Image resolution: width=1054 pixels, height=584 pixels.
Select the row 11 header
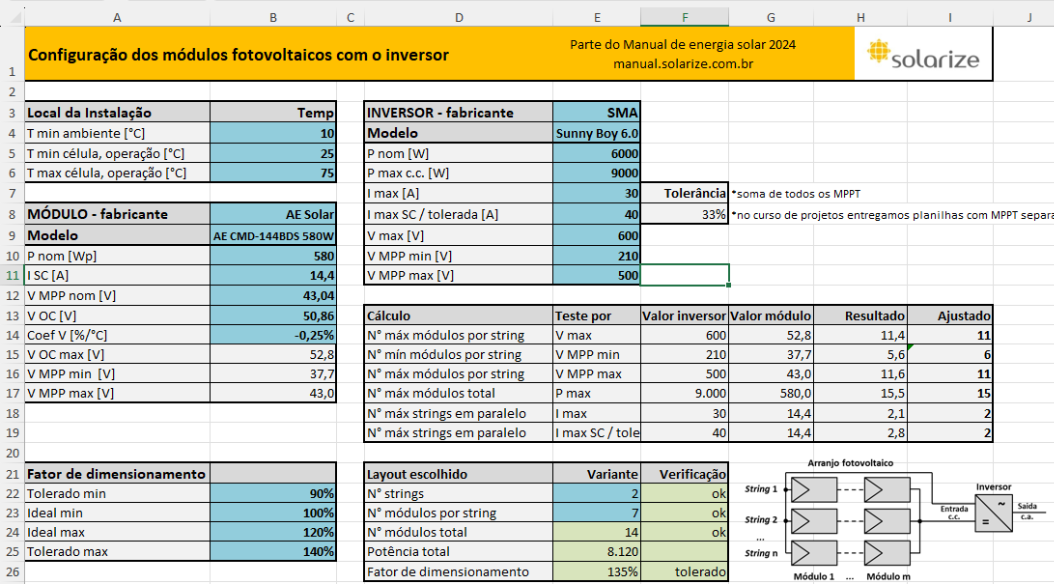[11, 275]
